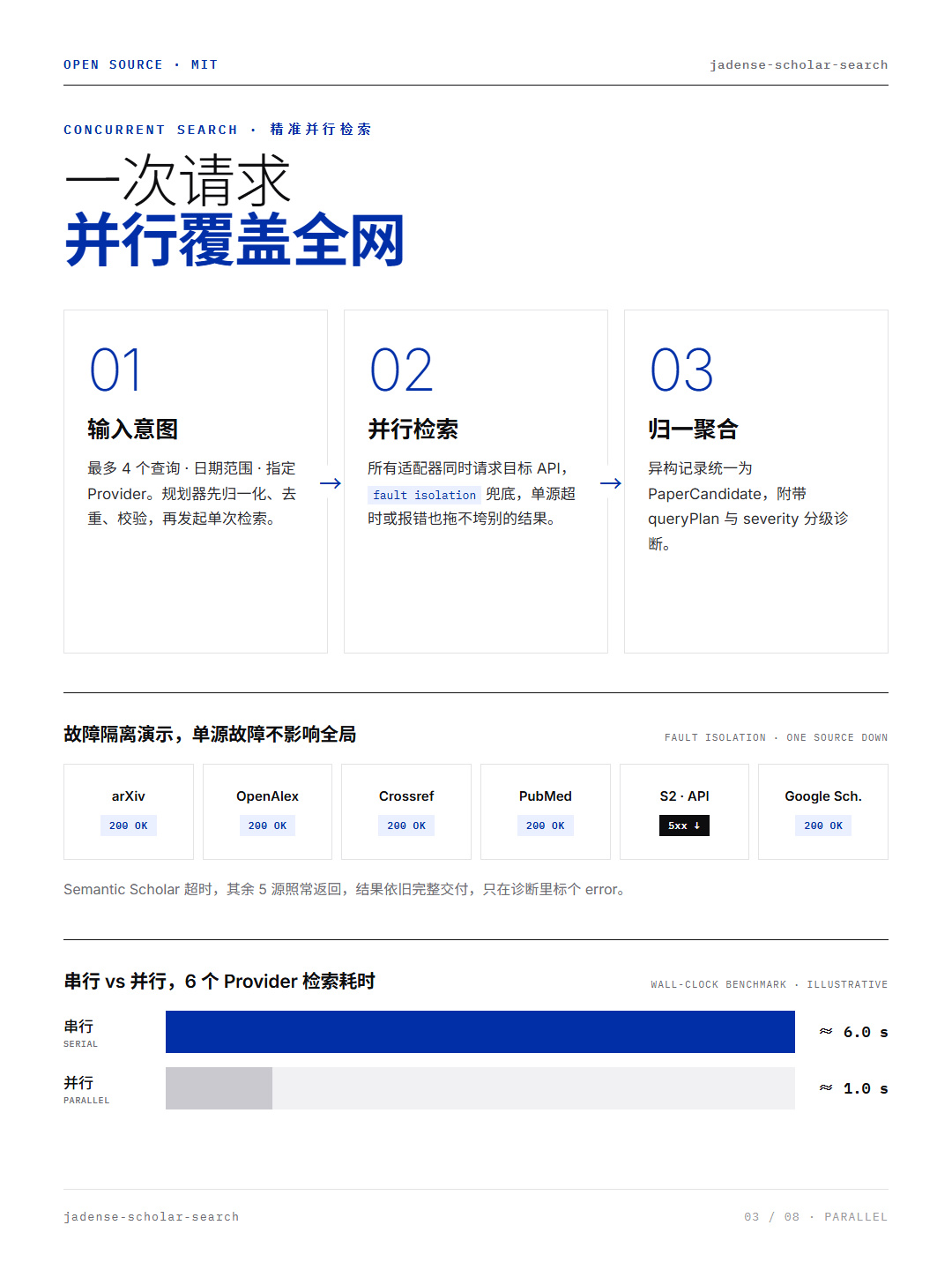Select the 5xx down status badge
This screenshot has width=952, height=1270.
(684, 825)
